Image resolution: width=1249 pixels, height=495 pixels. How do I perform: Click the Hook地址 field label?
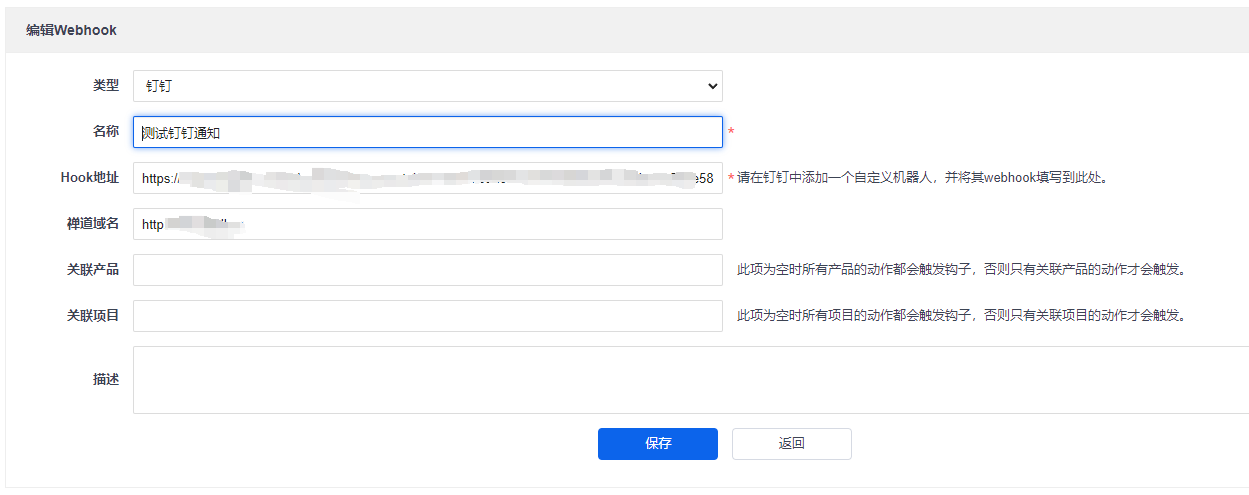pos(90,178)
